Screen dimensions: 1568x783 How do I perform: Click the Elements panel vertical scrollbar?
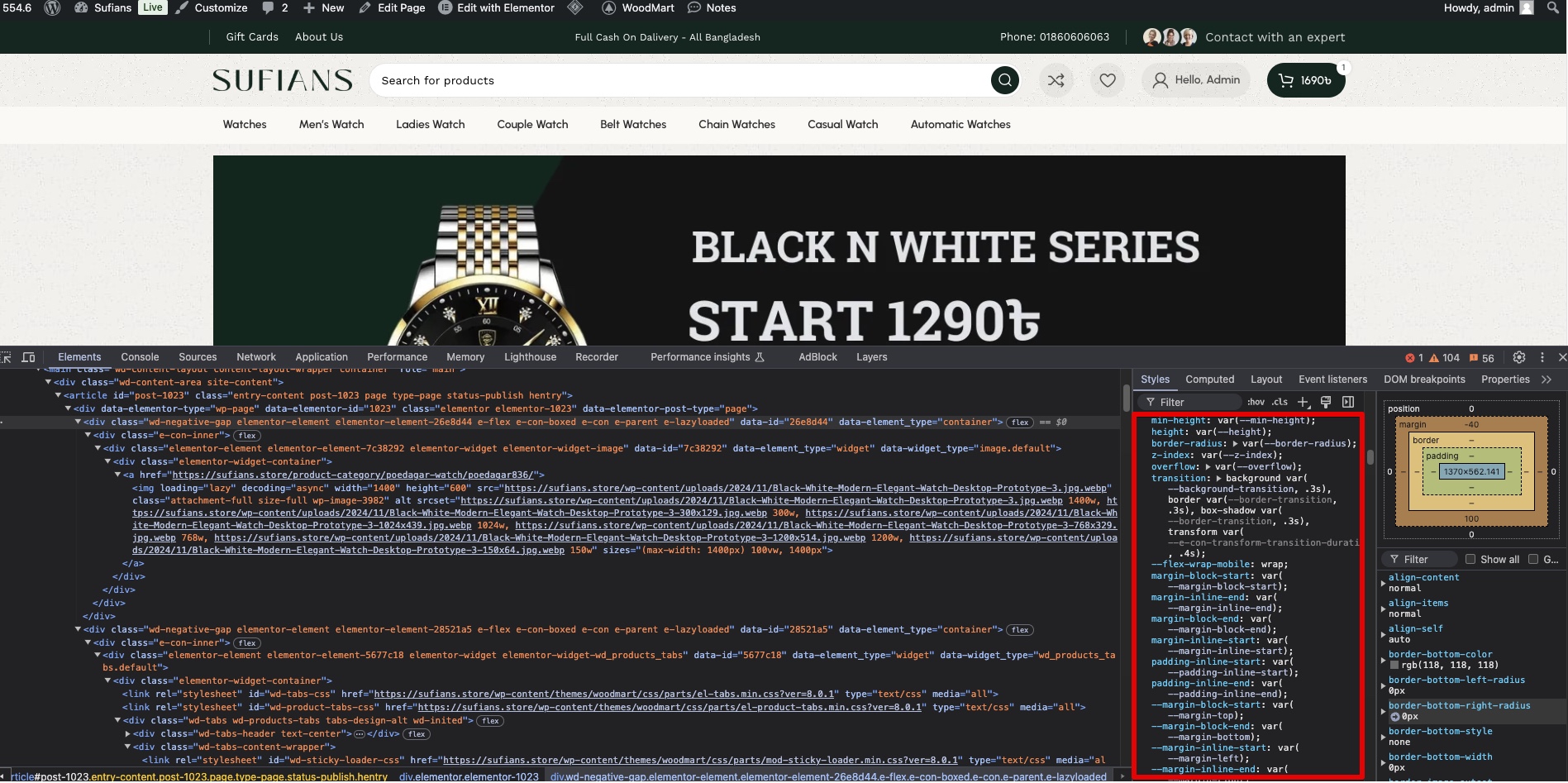click(1126, 399)
